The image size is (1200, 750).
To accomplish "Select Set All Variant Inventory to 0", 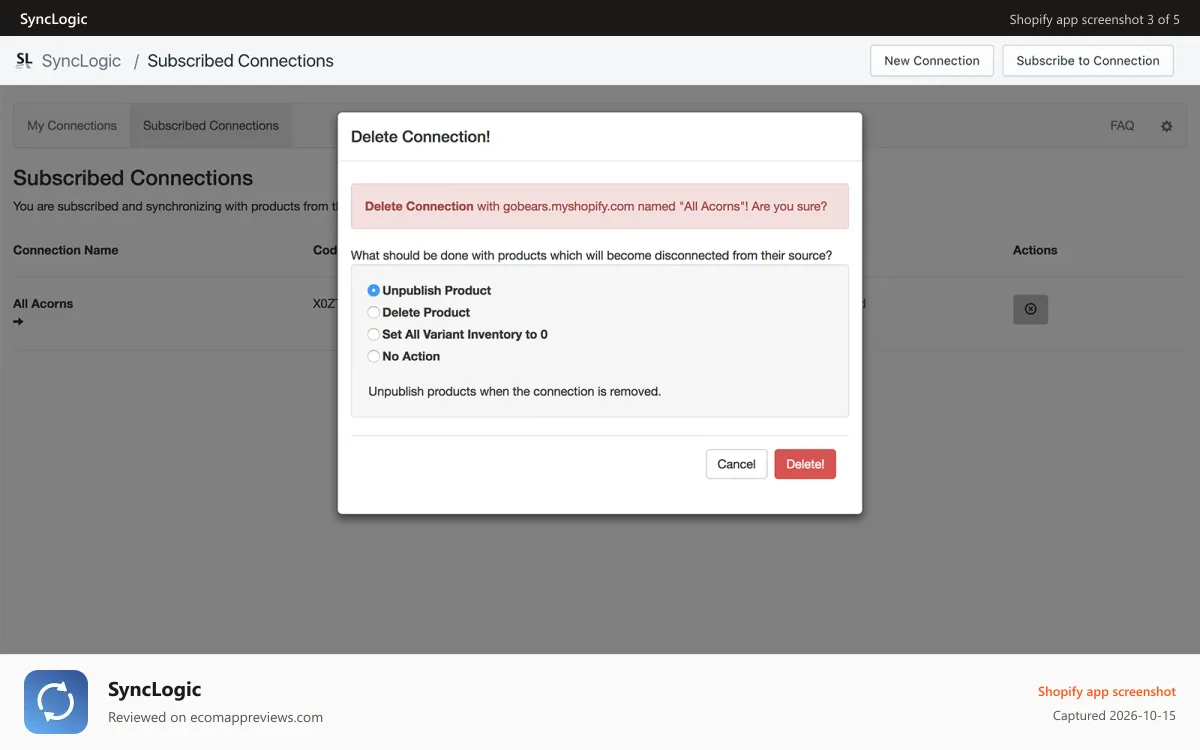I will (x=374, y=334).
